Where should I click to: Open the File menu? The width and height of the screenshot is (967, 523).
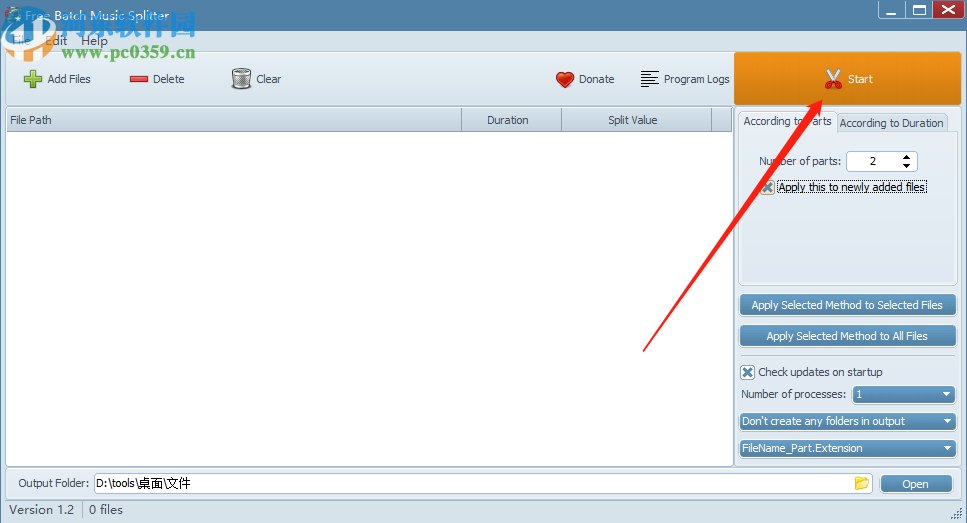coord(22,41)
